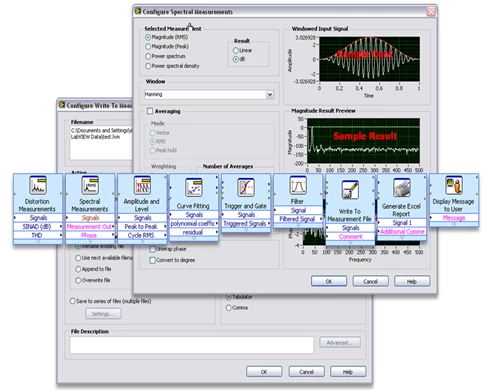The height and width of the screenshot is (392, 491).
Task: Click the Display Message to User icon
Action: pyautogui.click(x=454, y=185)
